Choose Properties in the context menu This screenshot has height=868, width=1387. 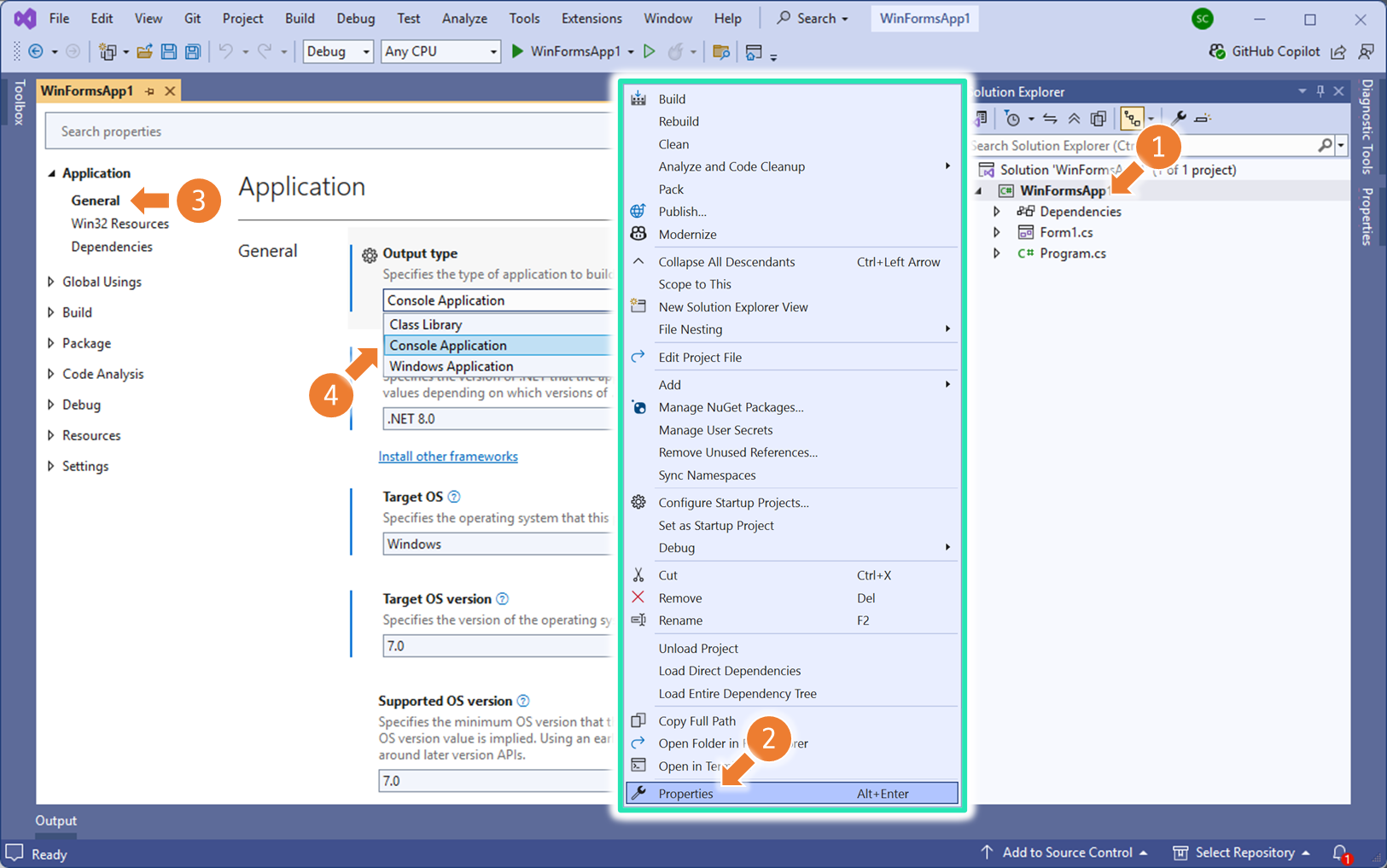tap(791, 794)
